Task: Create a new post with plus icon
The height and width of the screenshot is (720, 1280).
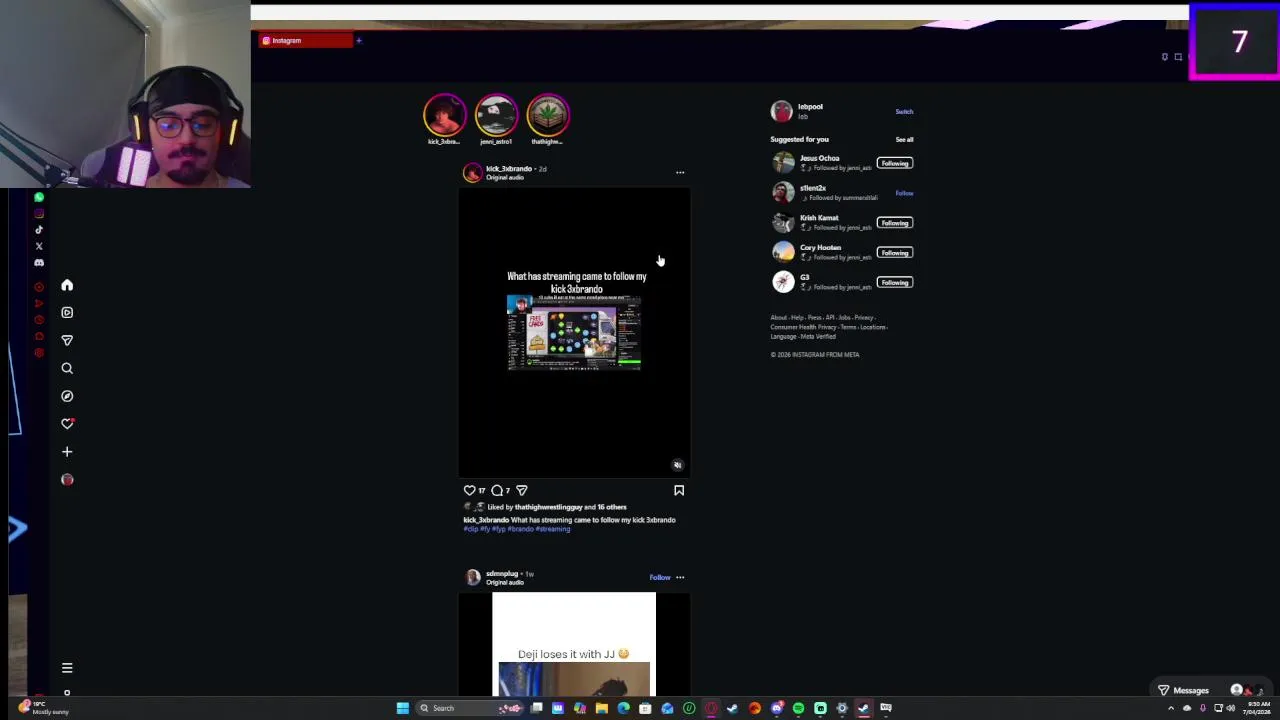Action: click(x=67, y=451)
